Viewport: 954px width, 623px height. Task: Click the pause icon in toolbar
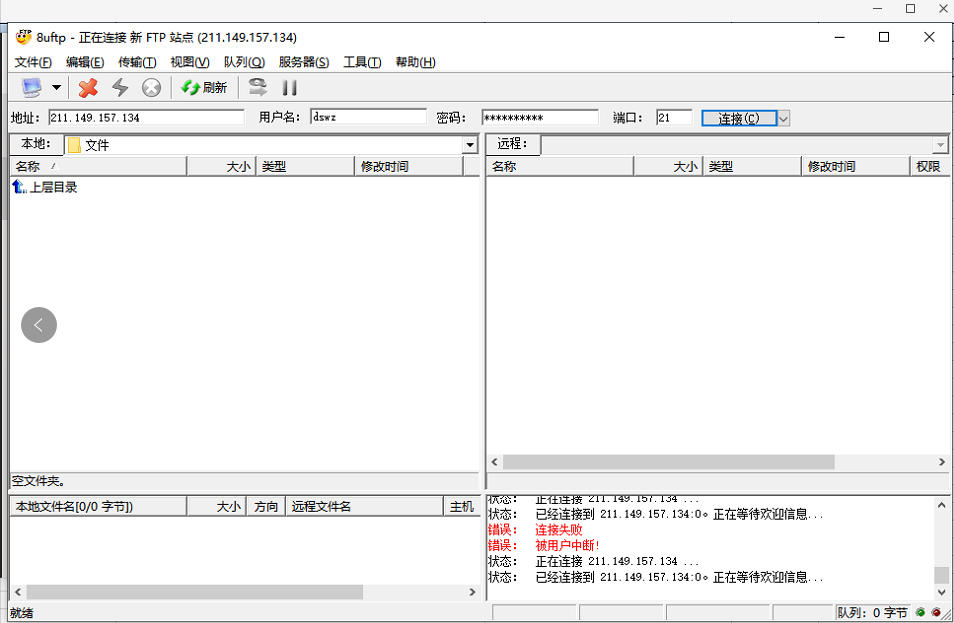click(290, 88)
